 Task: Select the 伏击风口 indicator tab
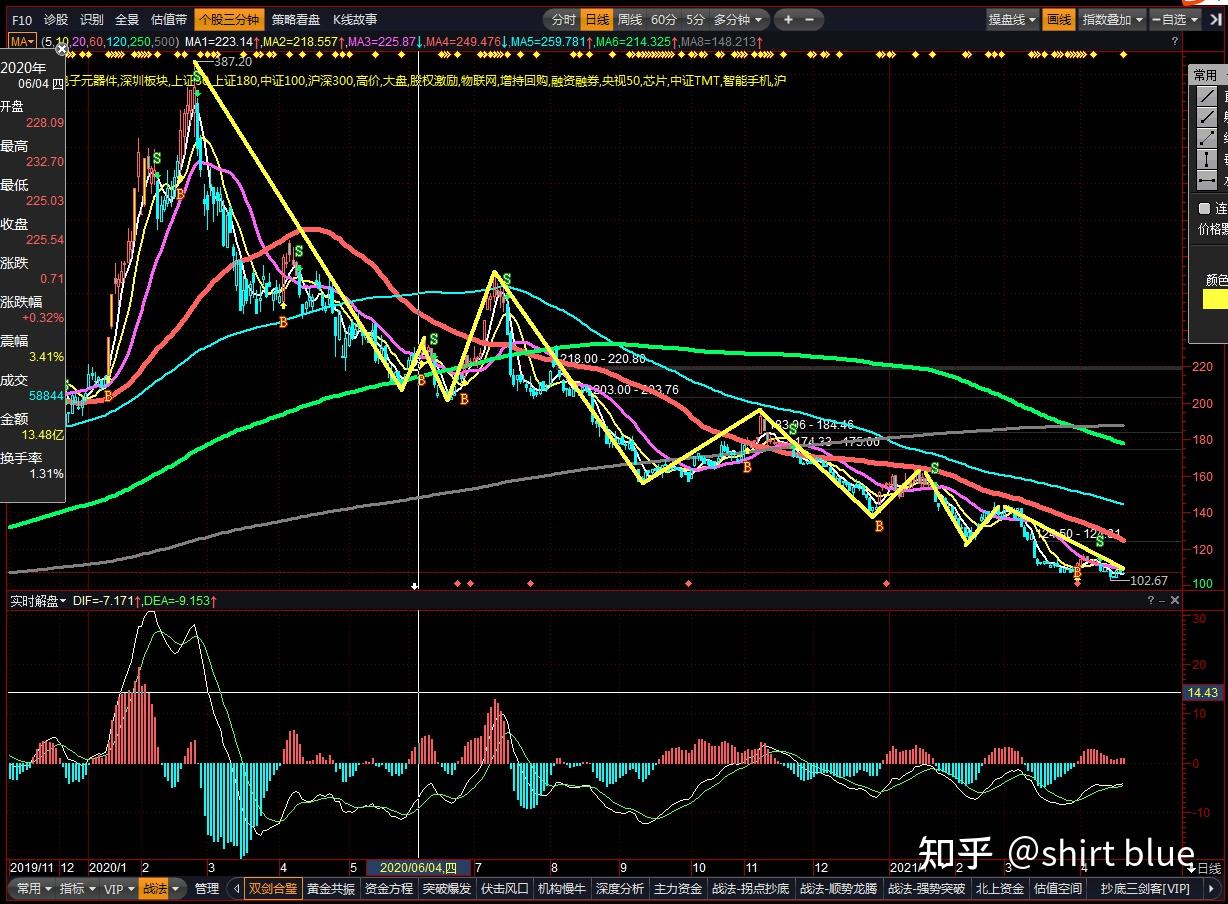(505, 888)
